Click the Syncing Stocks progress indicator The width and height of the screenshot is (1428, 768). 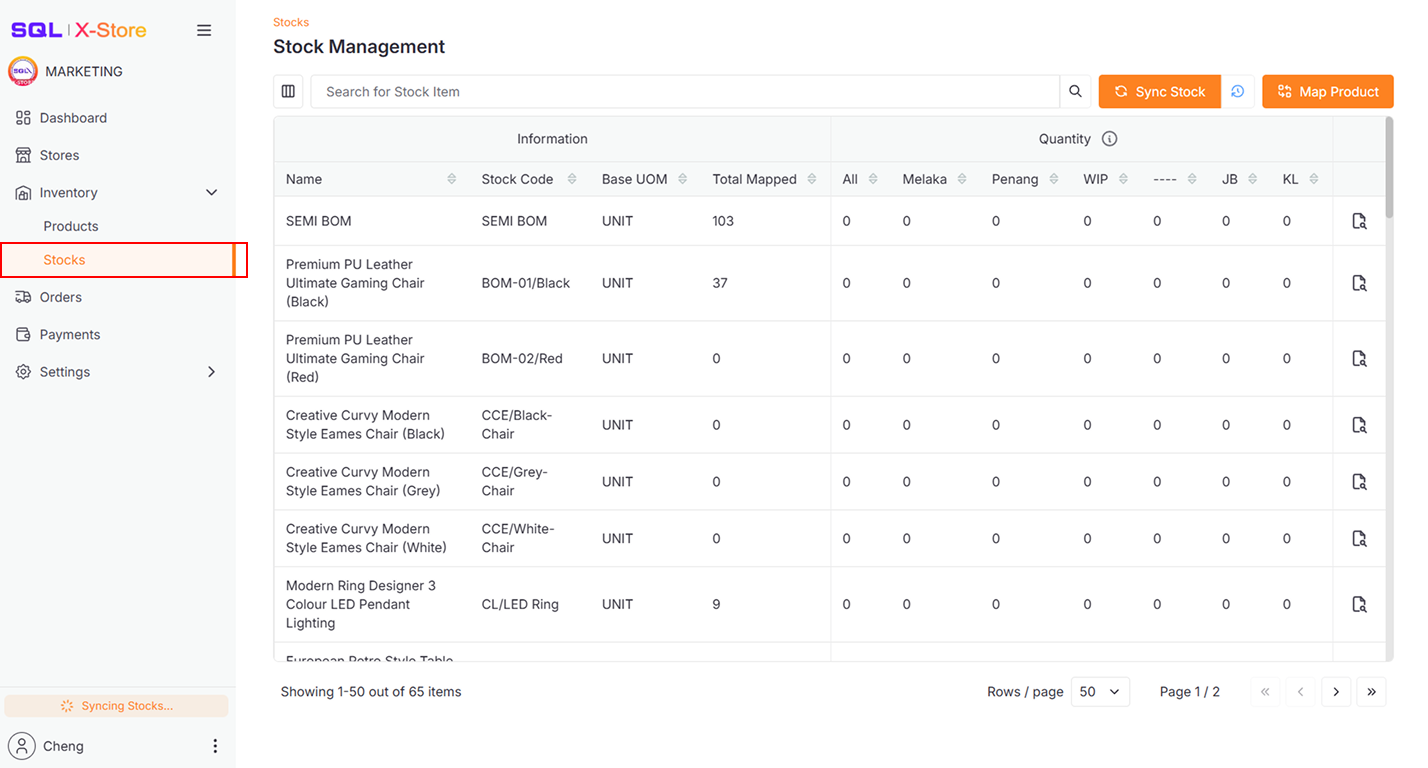116,706
